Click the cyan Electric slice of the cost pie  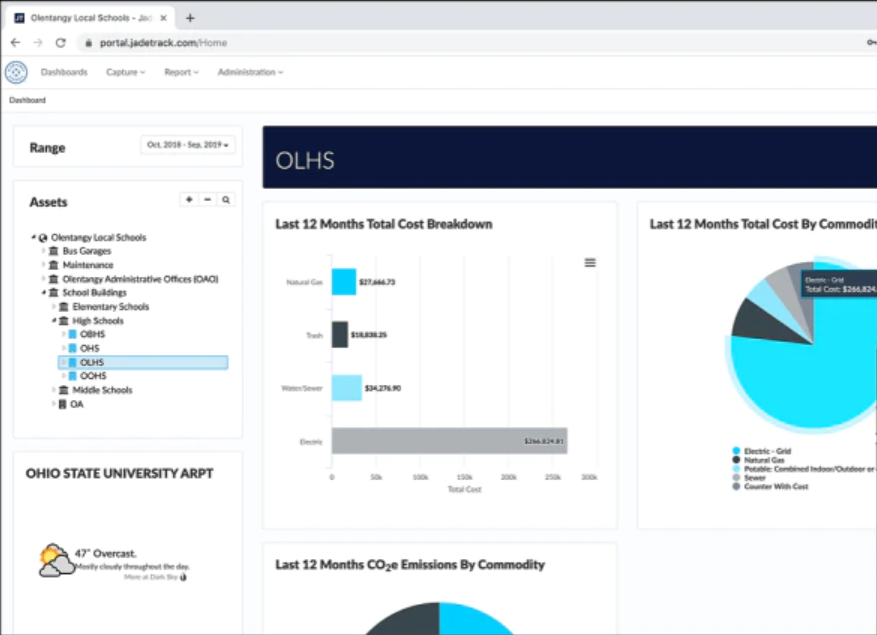tap(805, 386)
